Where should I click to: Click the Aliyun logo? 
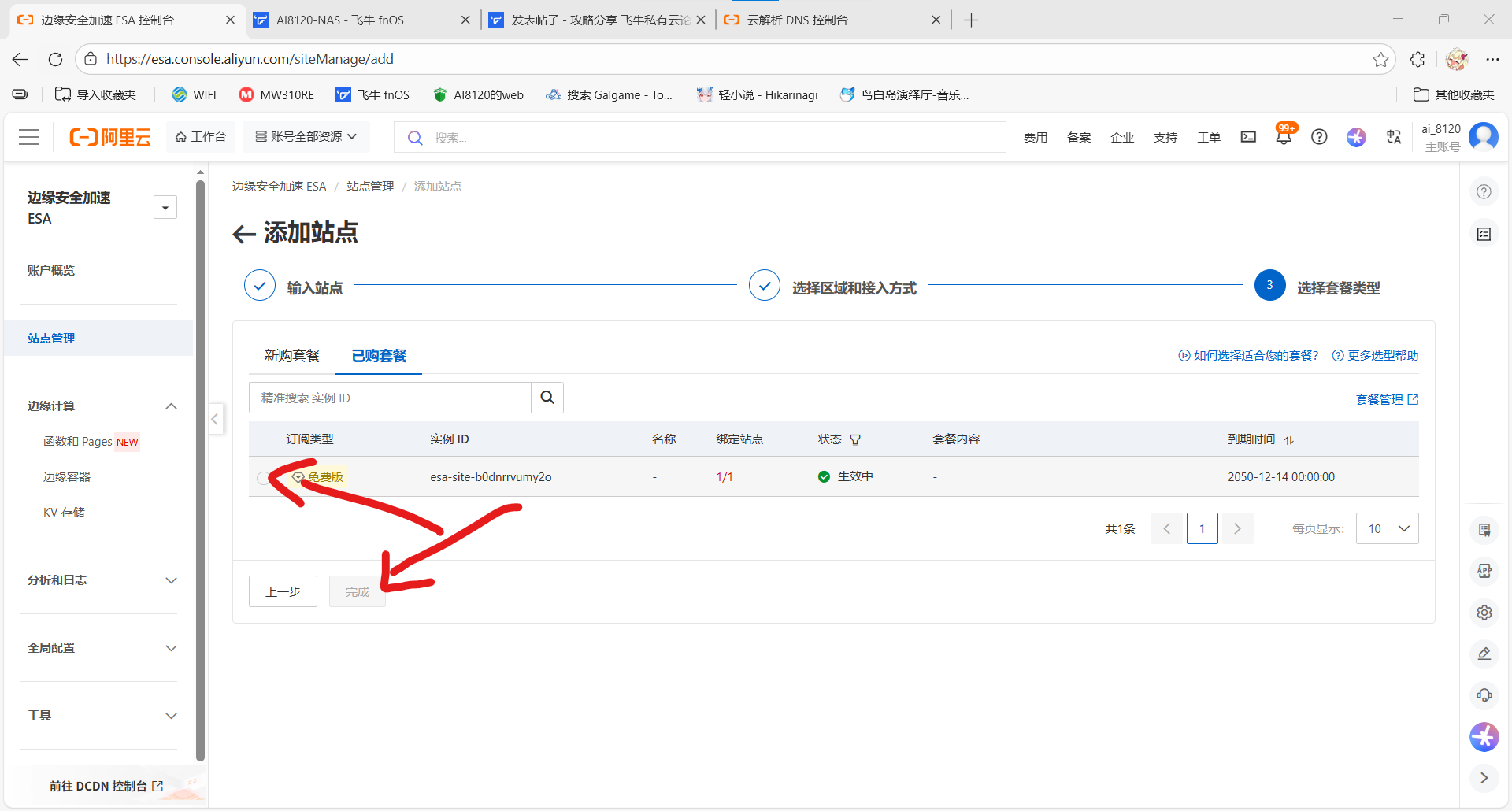coord(110,137)
